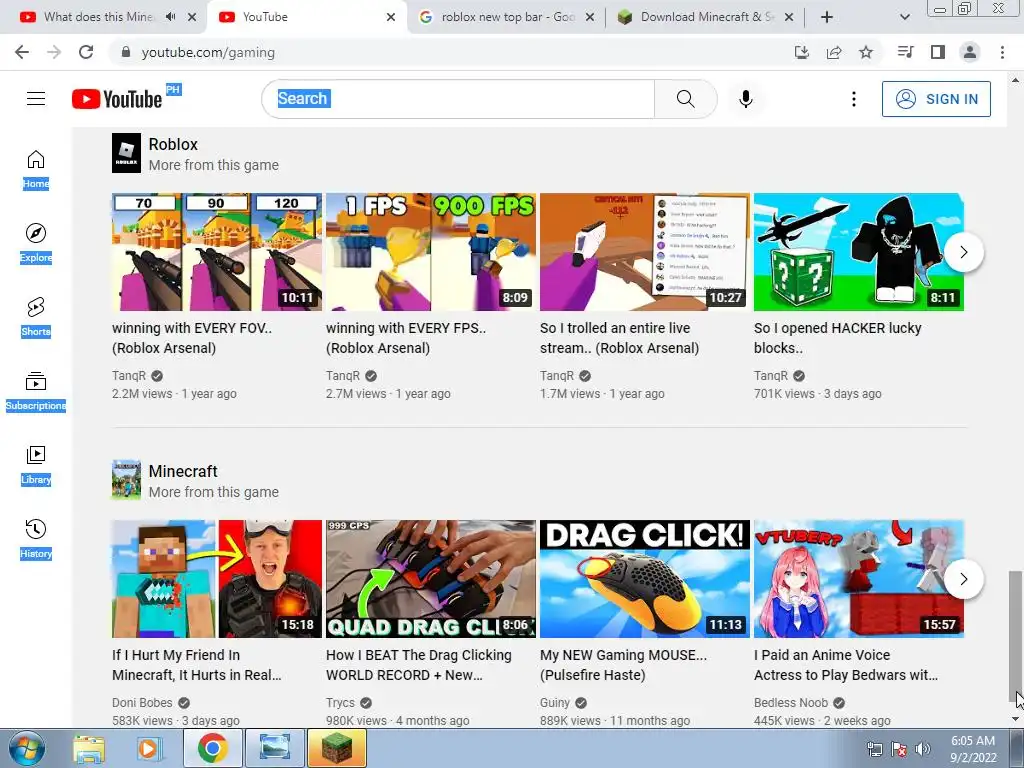Open the YouTube hamburger guide menu
The image size is (1024, 768).
(x=36, y=99)
